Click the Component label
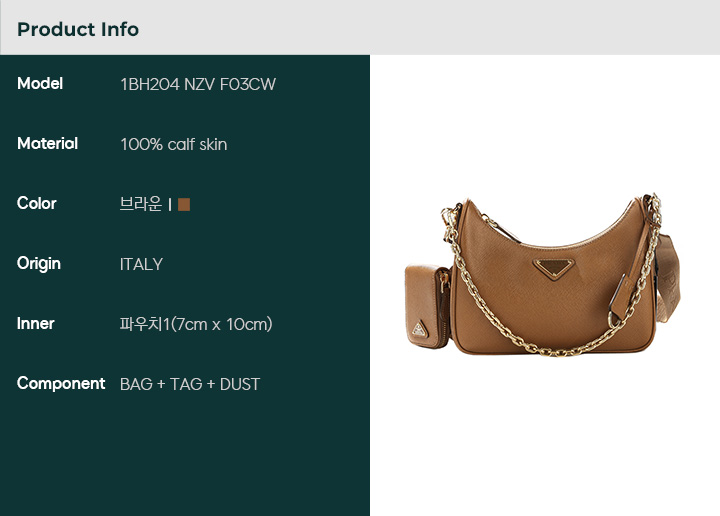The height and width of the screenshot is (516, 720). coord(61,384)
